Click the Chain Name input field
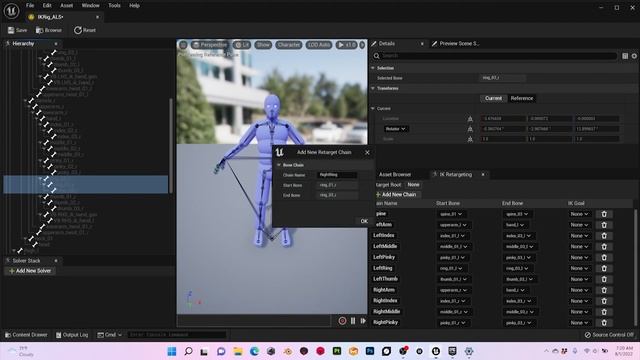Viewport: 640px width, 360px height. pos(337,175)
